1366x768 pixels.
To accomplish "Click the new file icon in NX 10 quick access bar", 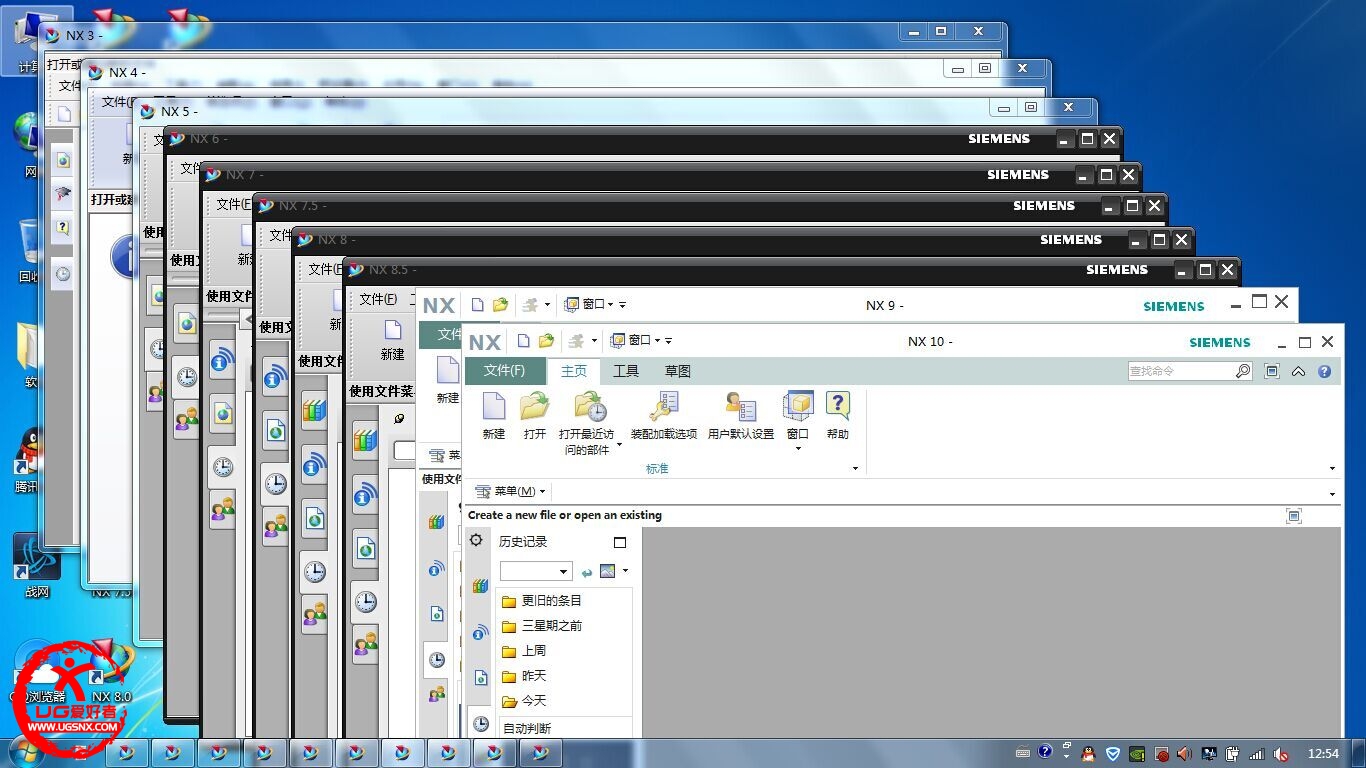I will (x=523, y=341).
